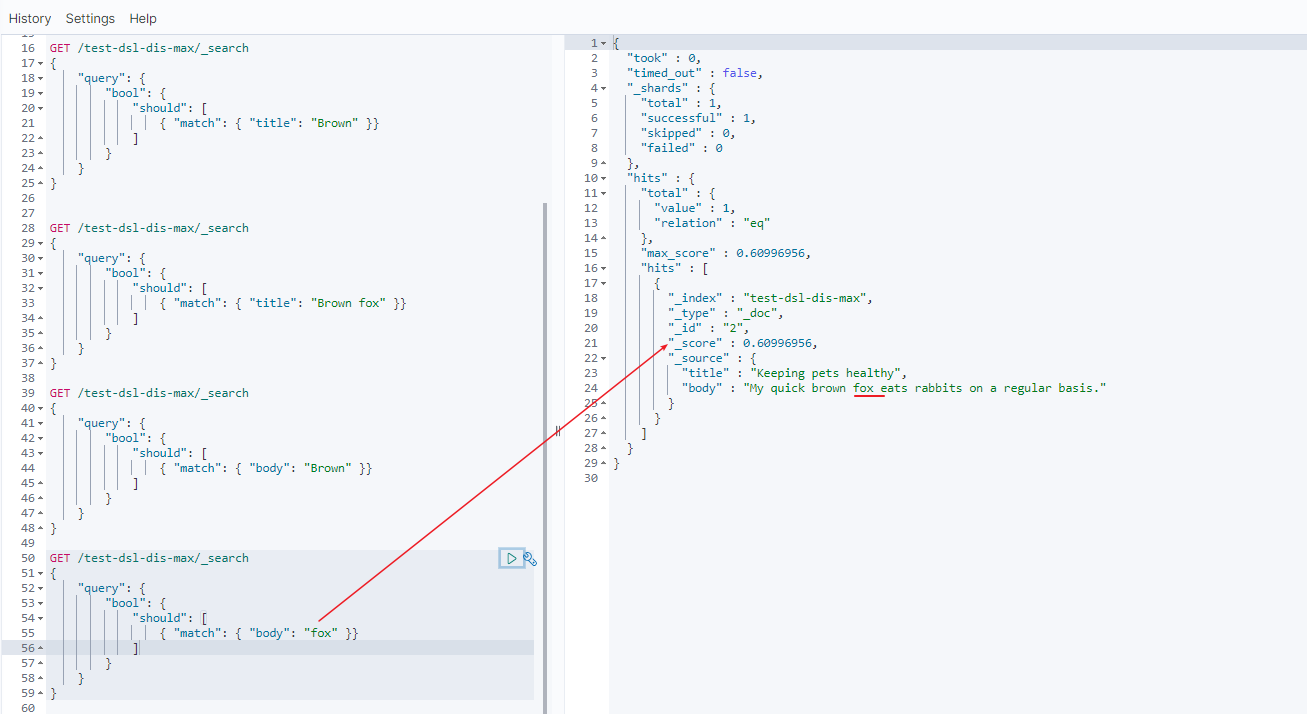Collapse the "query" block at editor line 30

(39, 258)
